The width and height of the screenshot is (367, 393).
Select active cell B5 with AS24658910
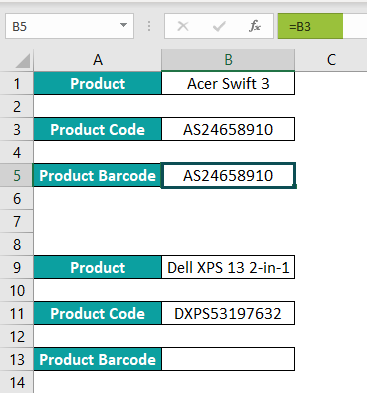point(228,175)
